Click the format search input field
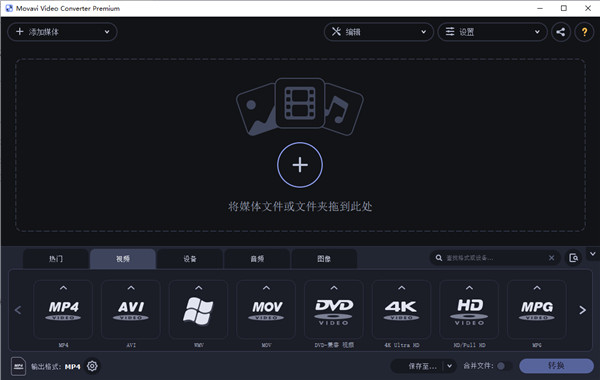 click(495, 258)
